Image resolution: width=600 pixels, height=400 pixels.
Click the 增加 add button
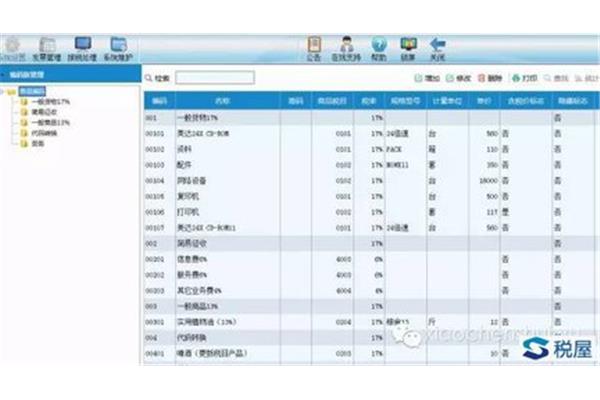[427, 78]
